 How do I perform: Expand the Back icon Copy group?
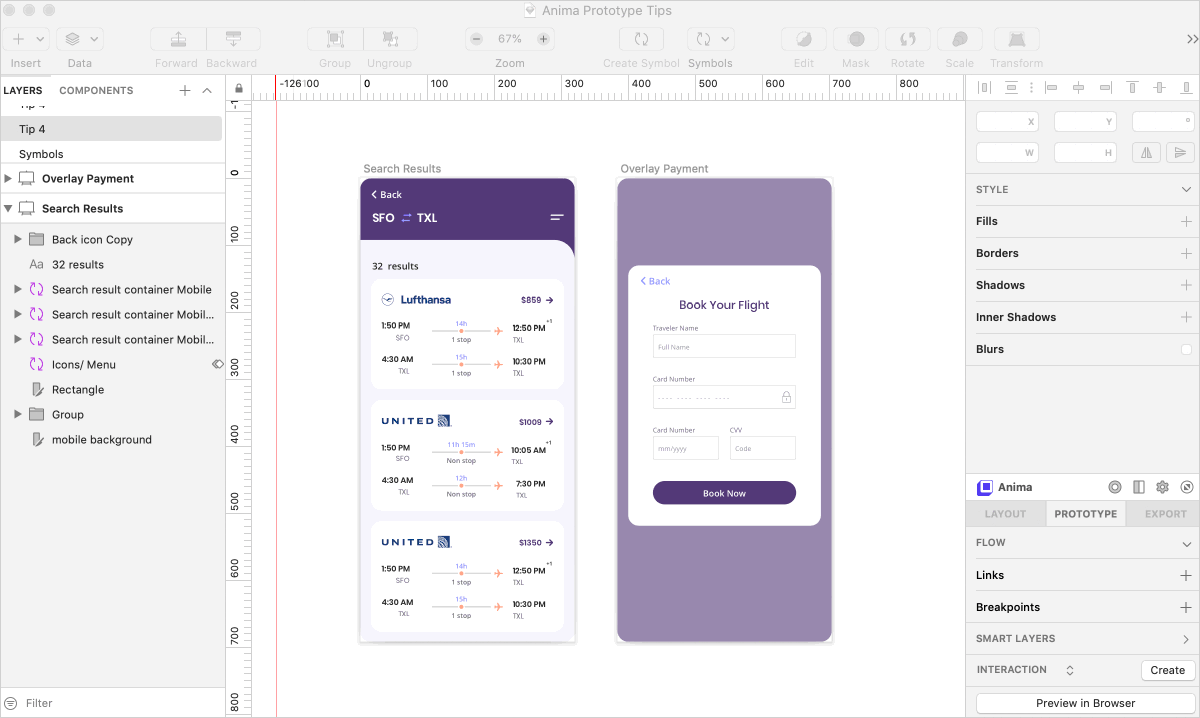pos(17,240)
